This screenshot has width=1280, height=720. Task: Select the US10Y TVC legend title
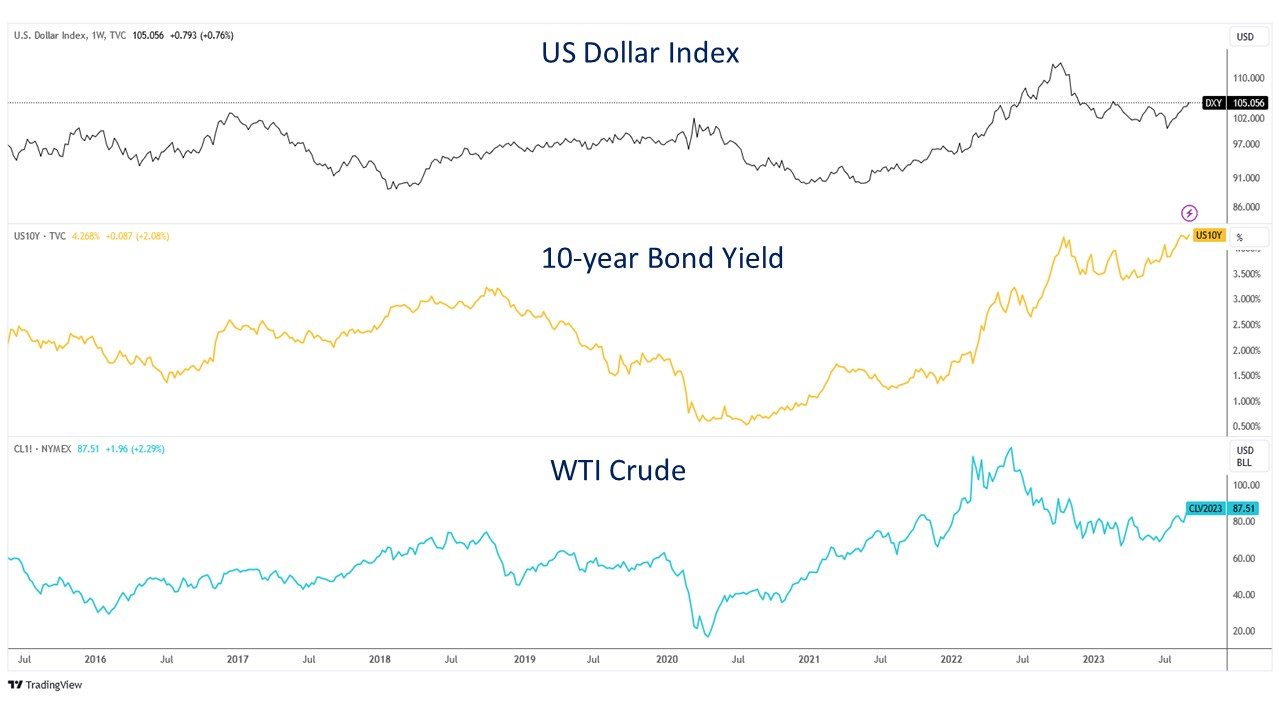40,236
